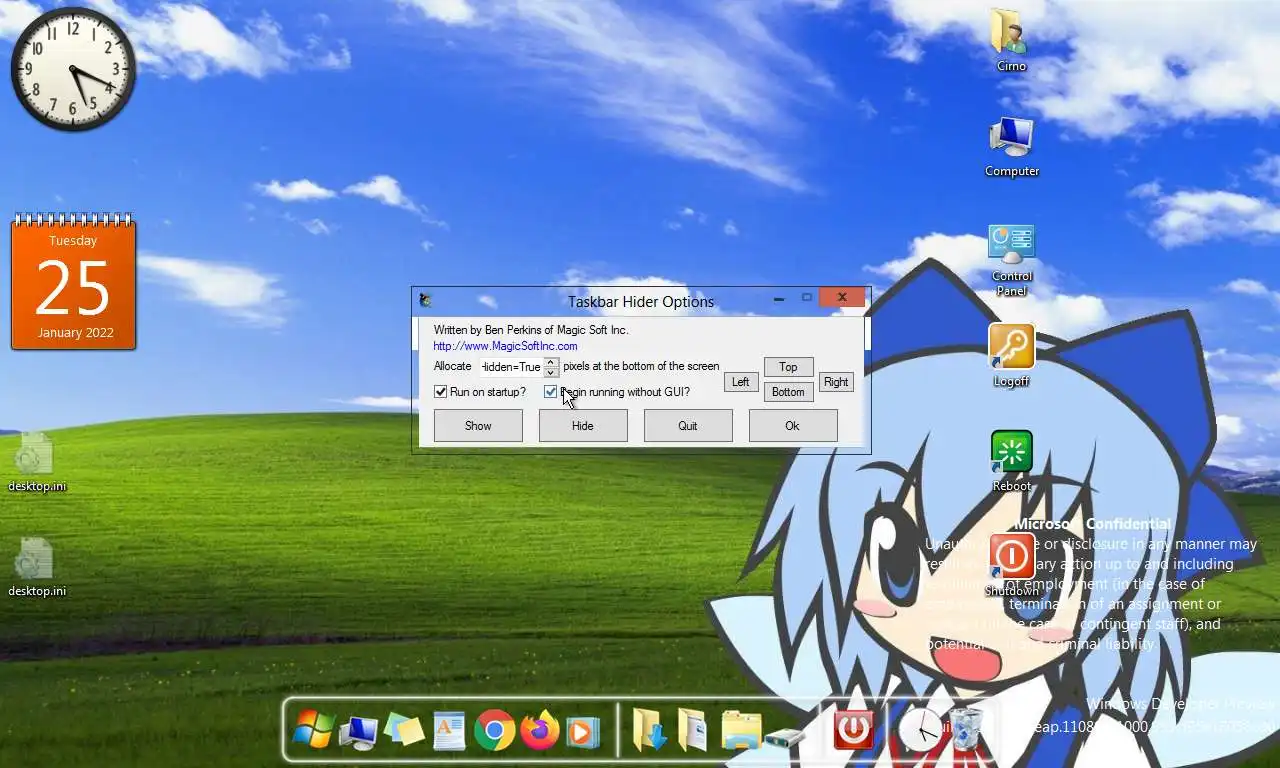This screenshot has height=768, width=1280.
Task: Click the drive icon in the dock
Action: pos(785,738)
